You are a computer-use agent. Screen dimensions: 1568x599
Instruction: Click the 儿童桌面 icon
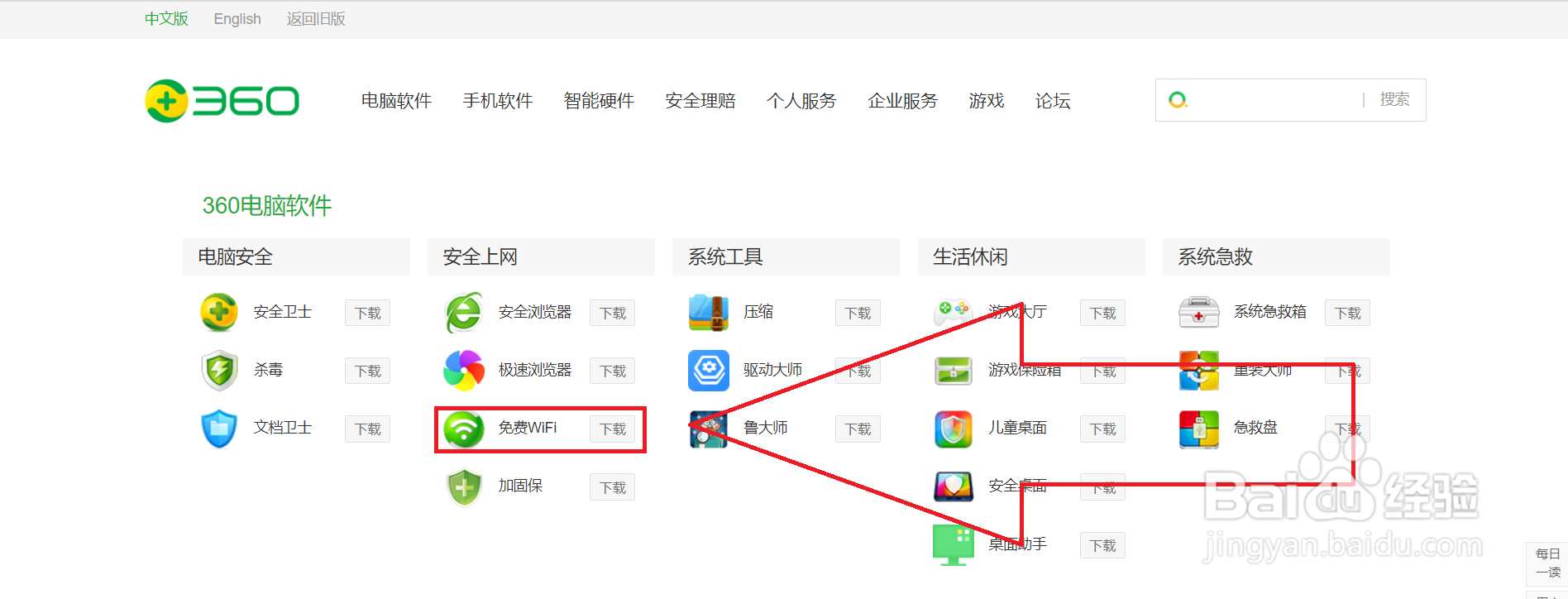pyautogui.click(x=954, y=429)
